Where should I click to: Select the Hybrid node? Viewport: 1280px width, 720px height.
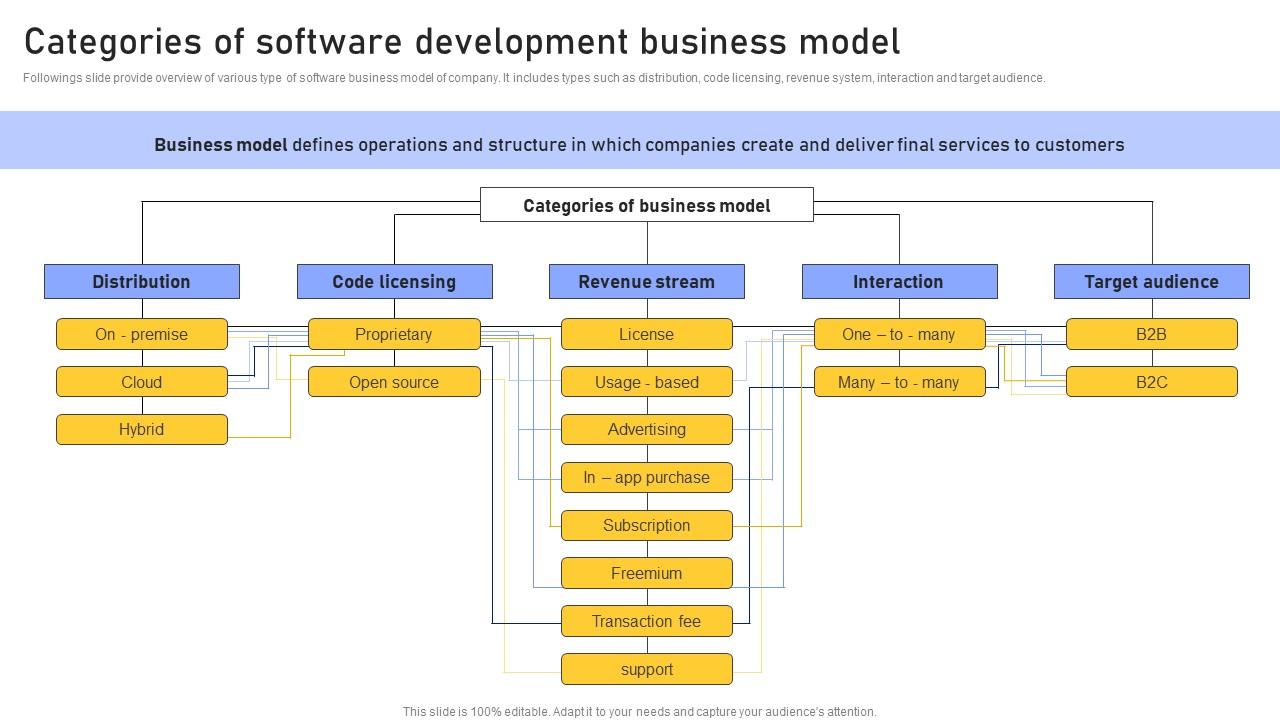coord(141,429)
